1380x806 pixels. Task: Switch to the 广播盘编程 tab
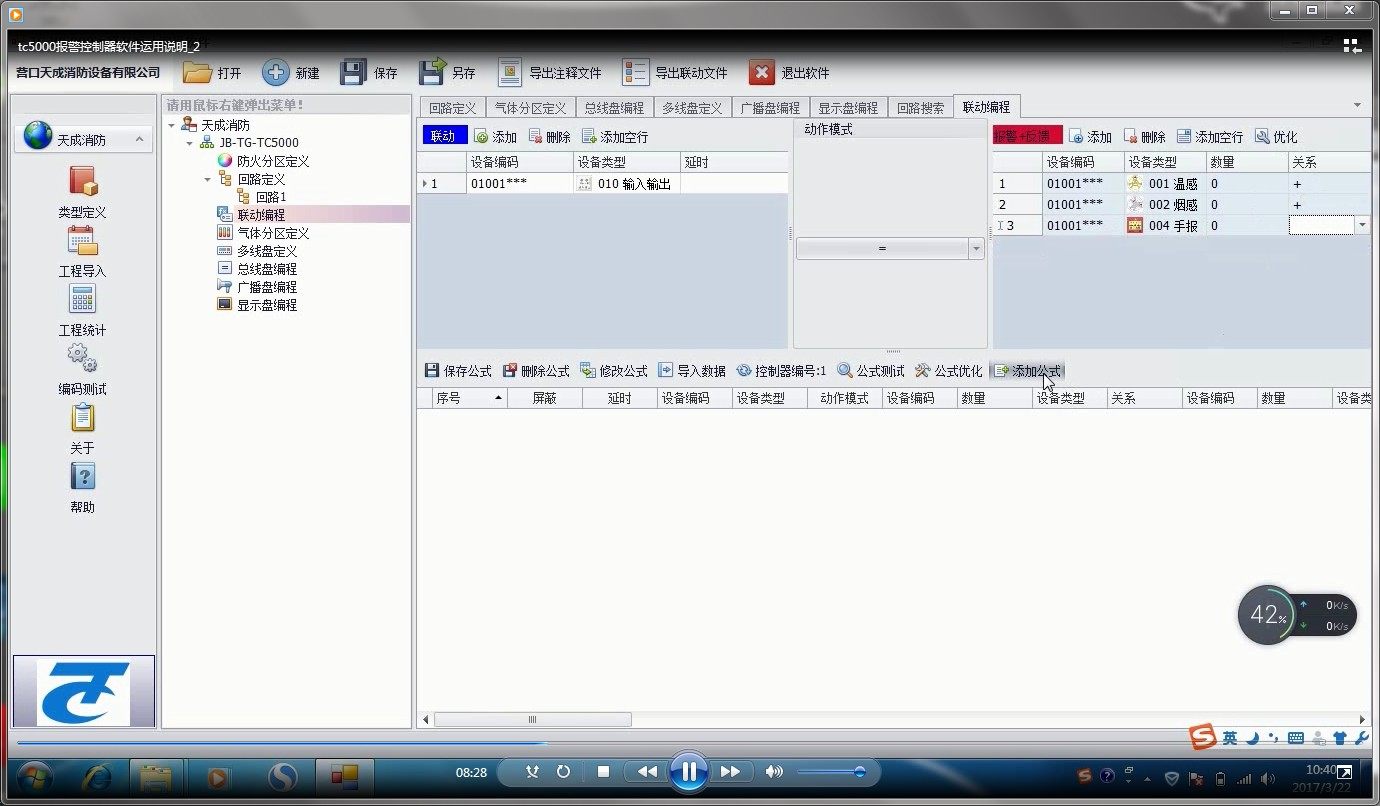click(x=770, y=108)
